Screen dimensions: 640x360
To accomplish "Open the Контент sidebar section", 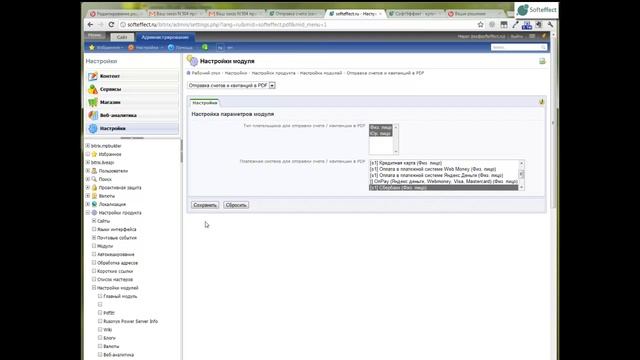I will [x=133, y=76].
